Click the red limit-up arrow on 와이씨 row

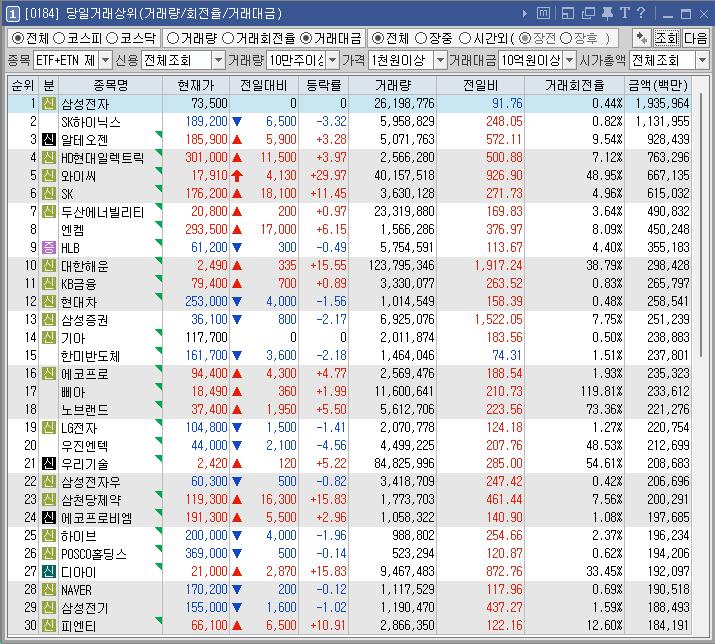pyautogui.click(x=237, y=176)
